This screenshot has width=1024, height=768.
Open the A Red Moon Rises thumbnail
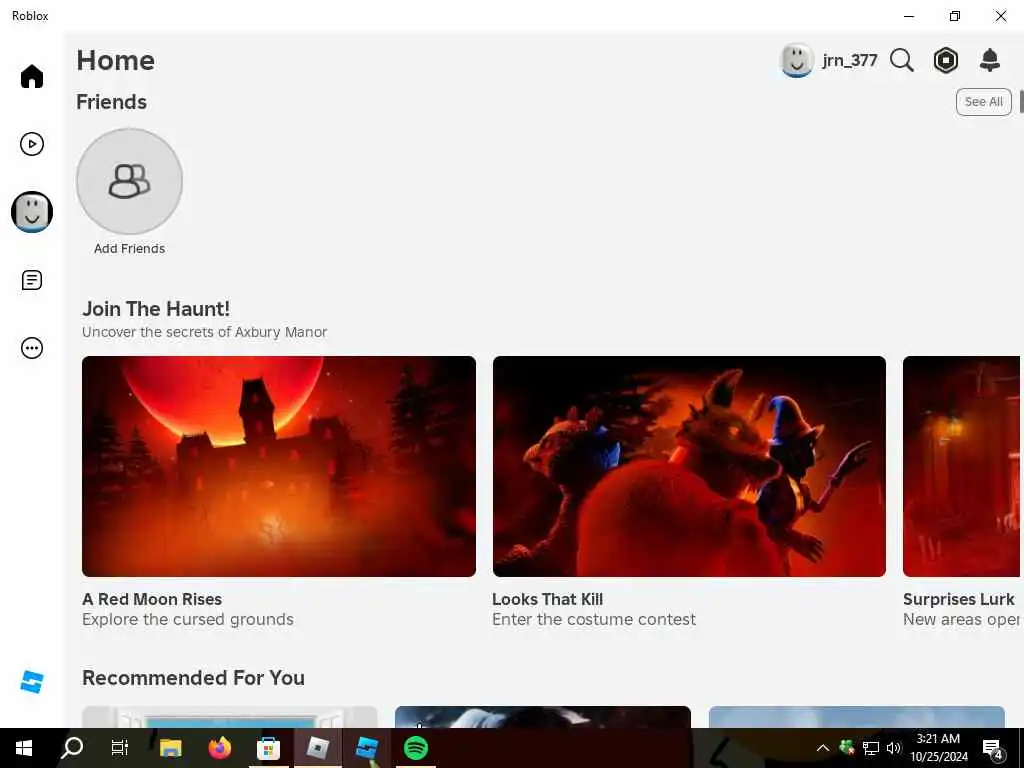pyautogui.click(x=279, y=466)
